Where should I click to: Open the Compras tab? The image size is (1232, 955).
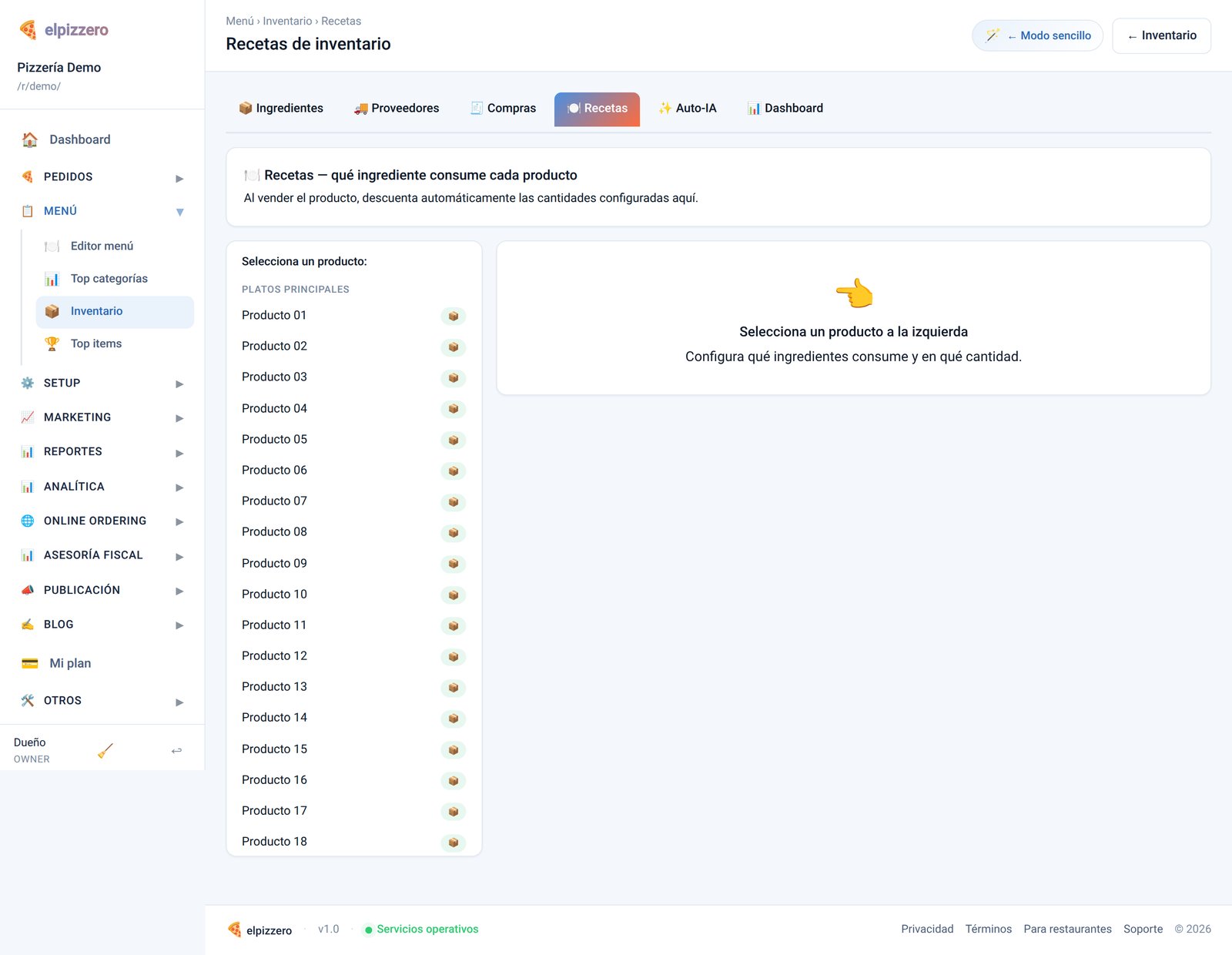tap(504, 109)
